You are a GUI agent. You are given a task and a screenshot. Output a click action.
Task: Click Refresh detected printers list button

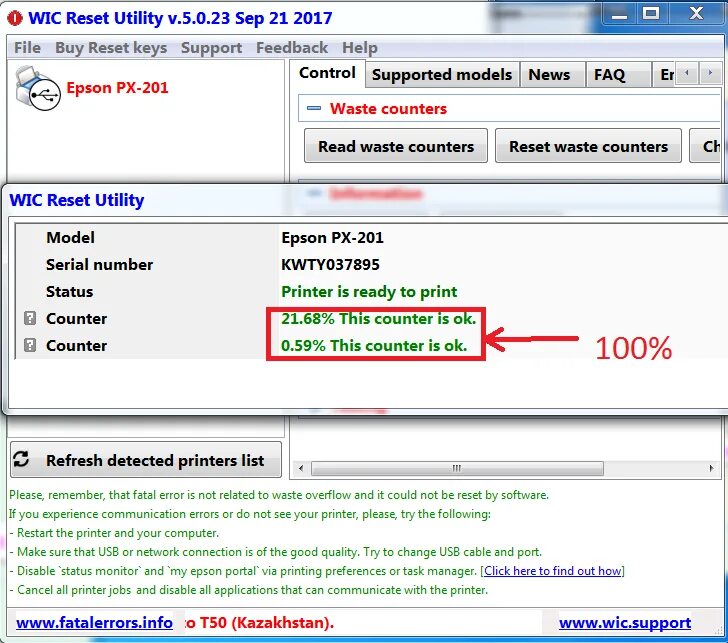(x=146, y=460)
